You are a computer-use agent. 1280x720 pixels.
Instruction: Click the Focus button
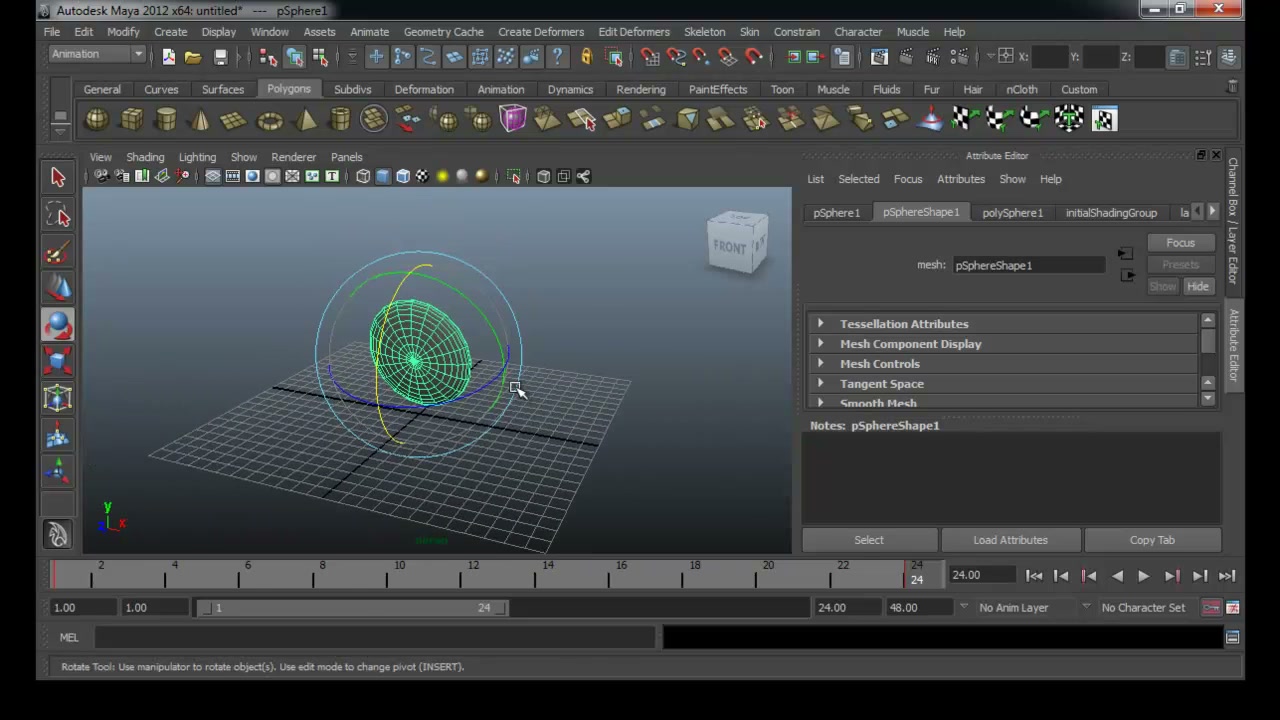click(1180, 243)
